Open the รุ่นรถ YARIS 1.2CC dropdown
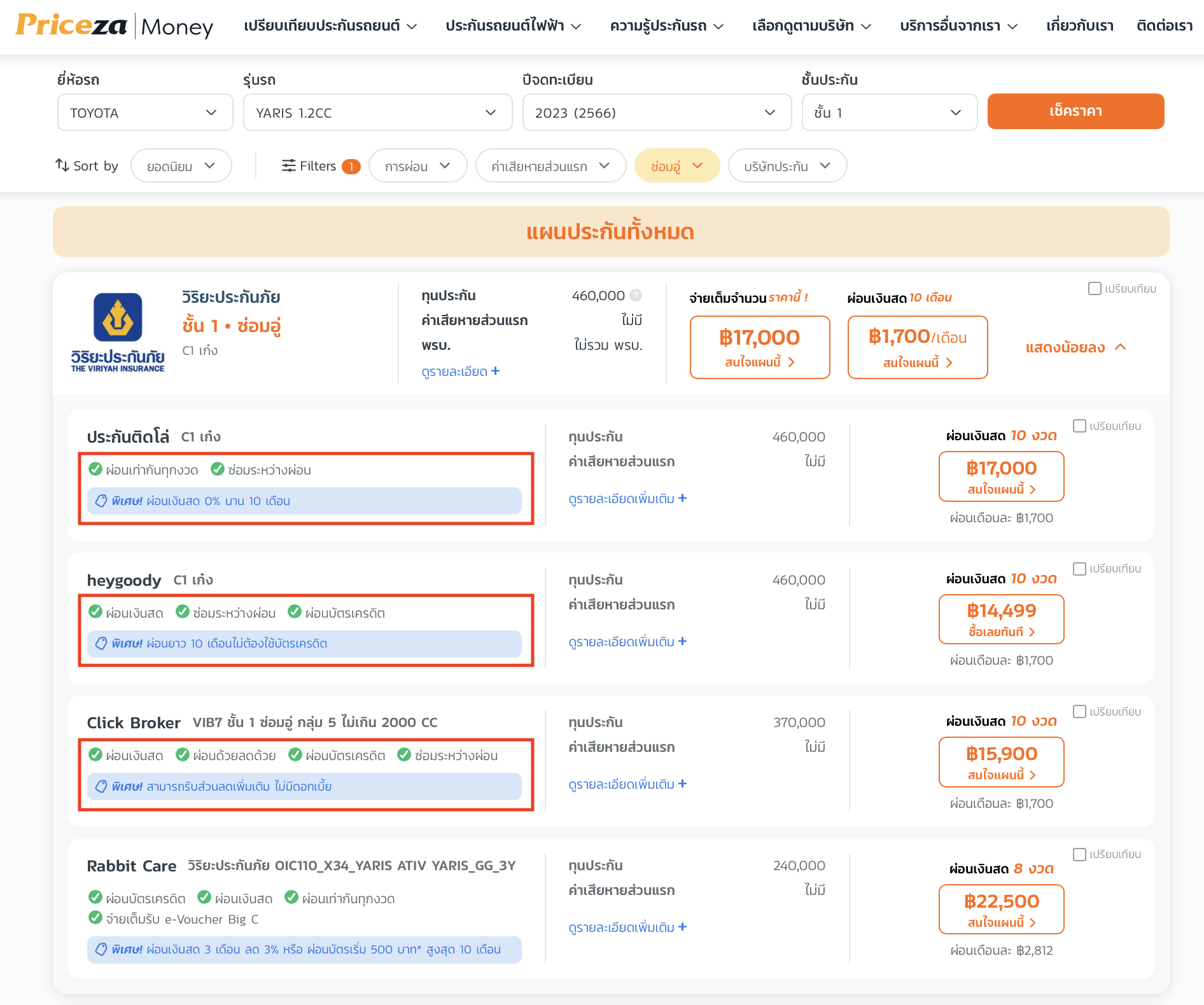Screen dimensions: 1204x1005 [x=377, y=113]
